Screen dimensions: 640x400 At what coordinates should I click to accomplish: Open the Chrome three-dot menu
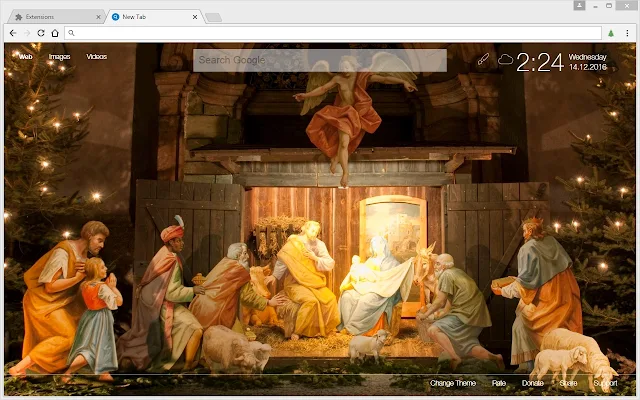pyautogui.click(x=627, y=33)
